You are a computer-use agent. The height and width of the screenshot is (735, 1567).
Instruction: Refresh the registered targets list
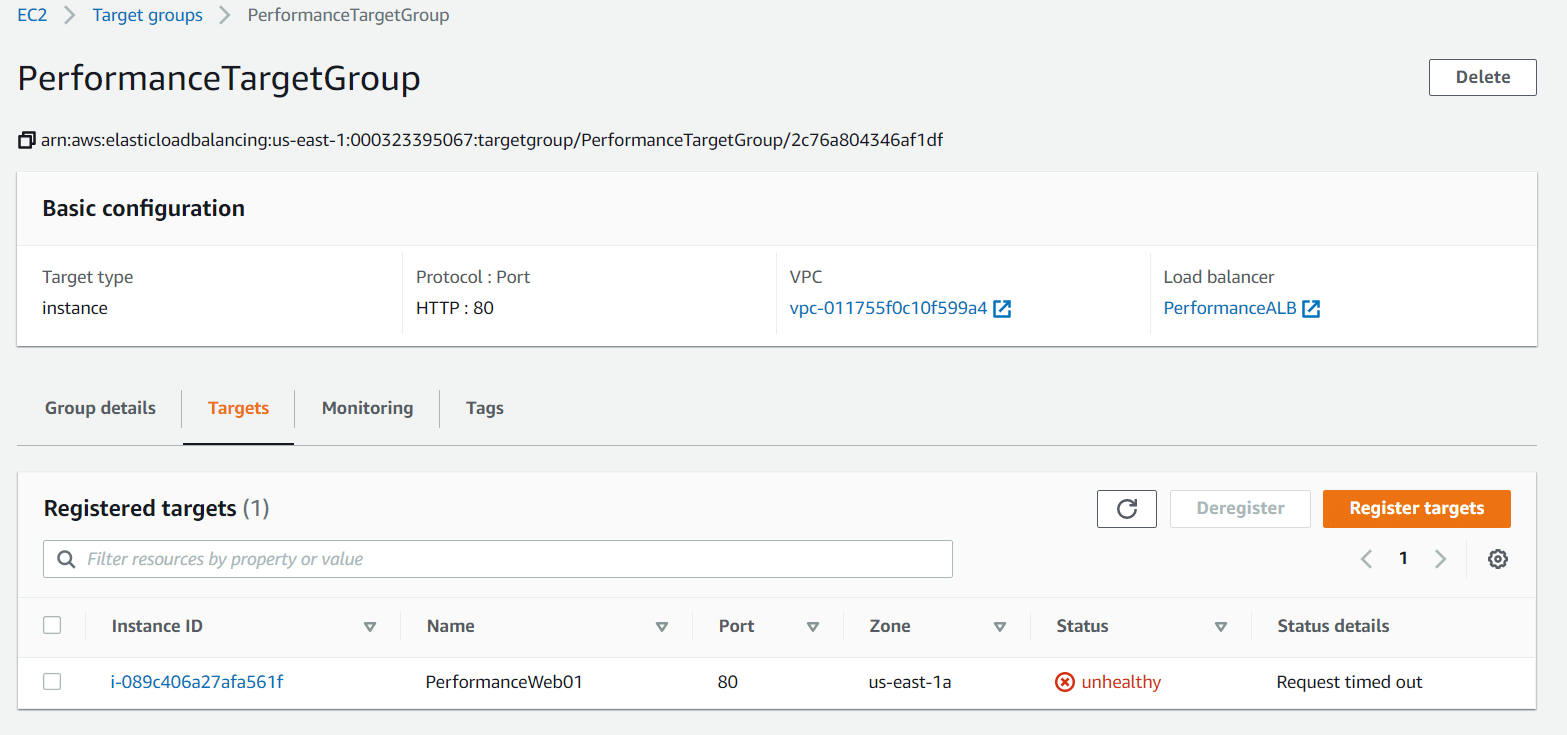point(1126,508)
